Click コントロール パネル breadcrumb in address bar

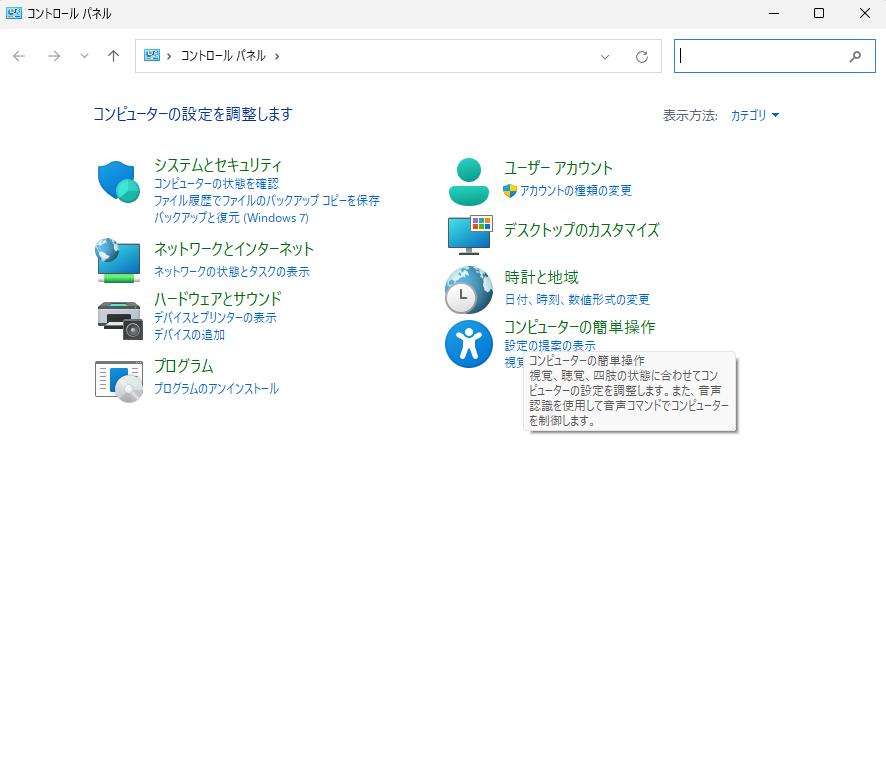click(x=222, y=57)
